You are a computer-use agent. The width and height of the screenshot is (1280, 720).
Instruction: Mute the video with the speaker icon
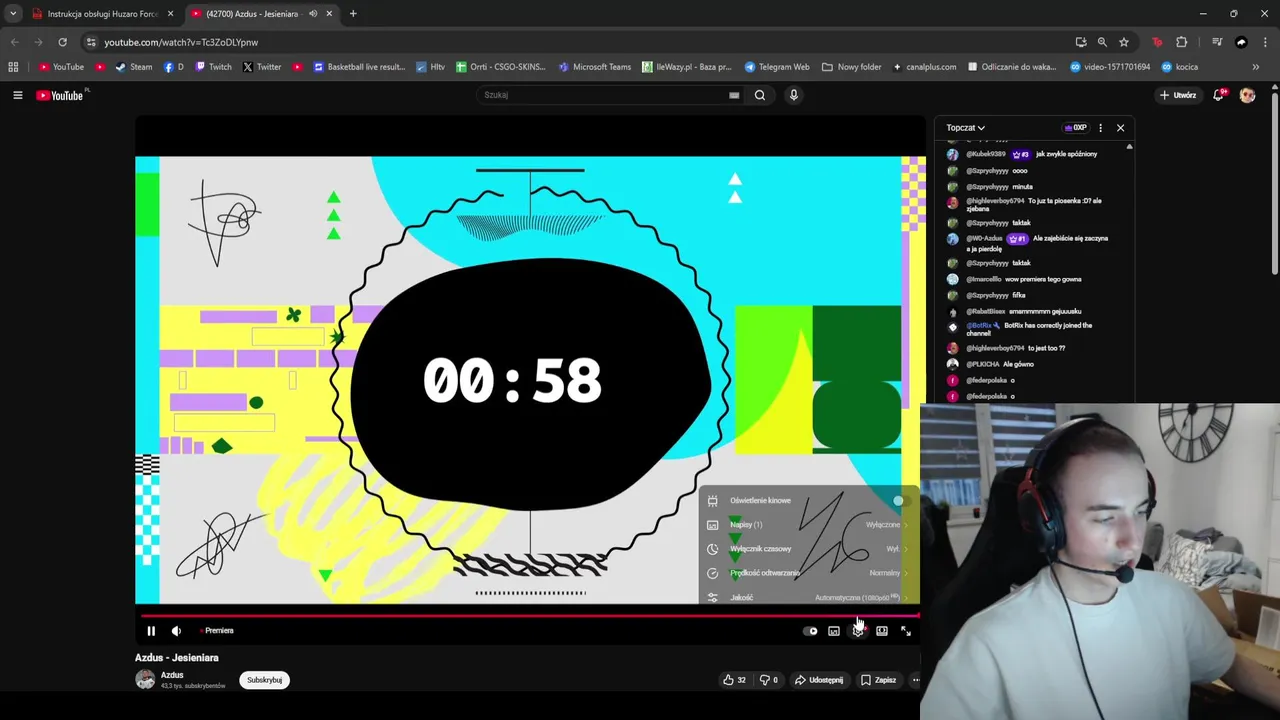(176, 631)
